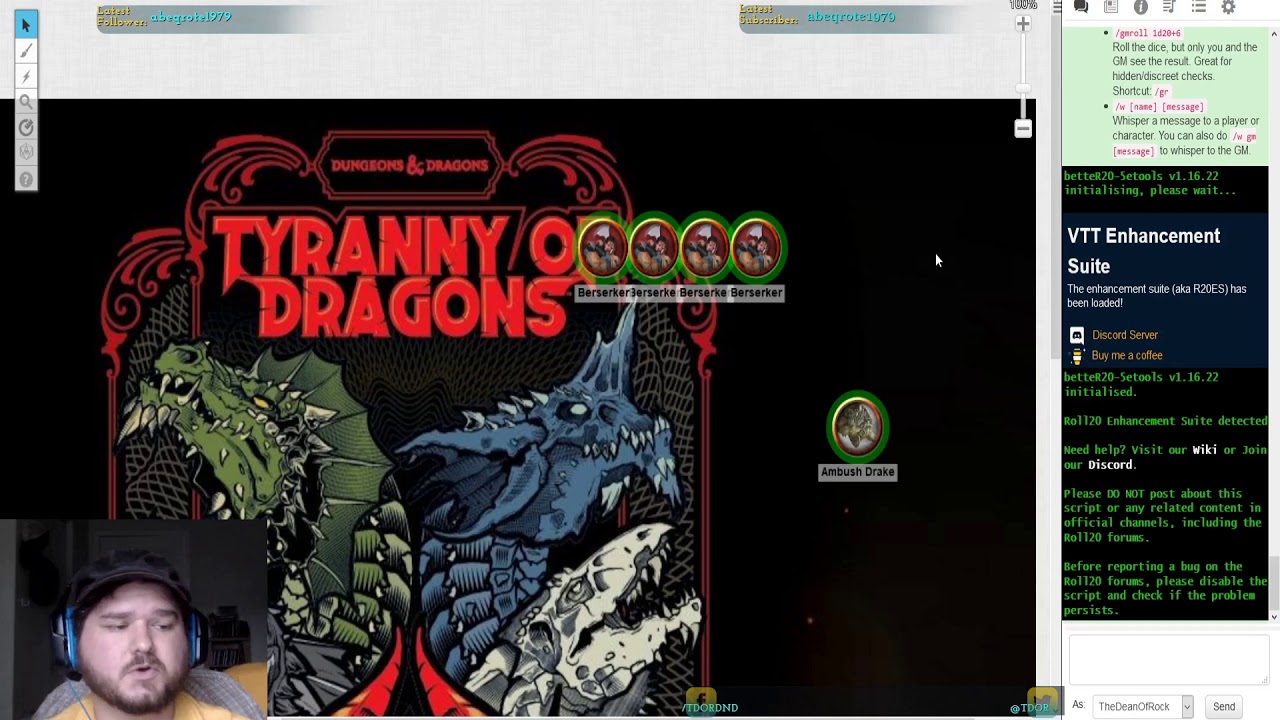
Task: Open the Discord Server link
Action: 1125,335
